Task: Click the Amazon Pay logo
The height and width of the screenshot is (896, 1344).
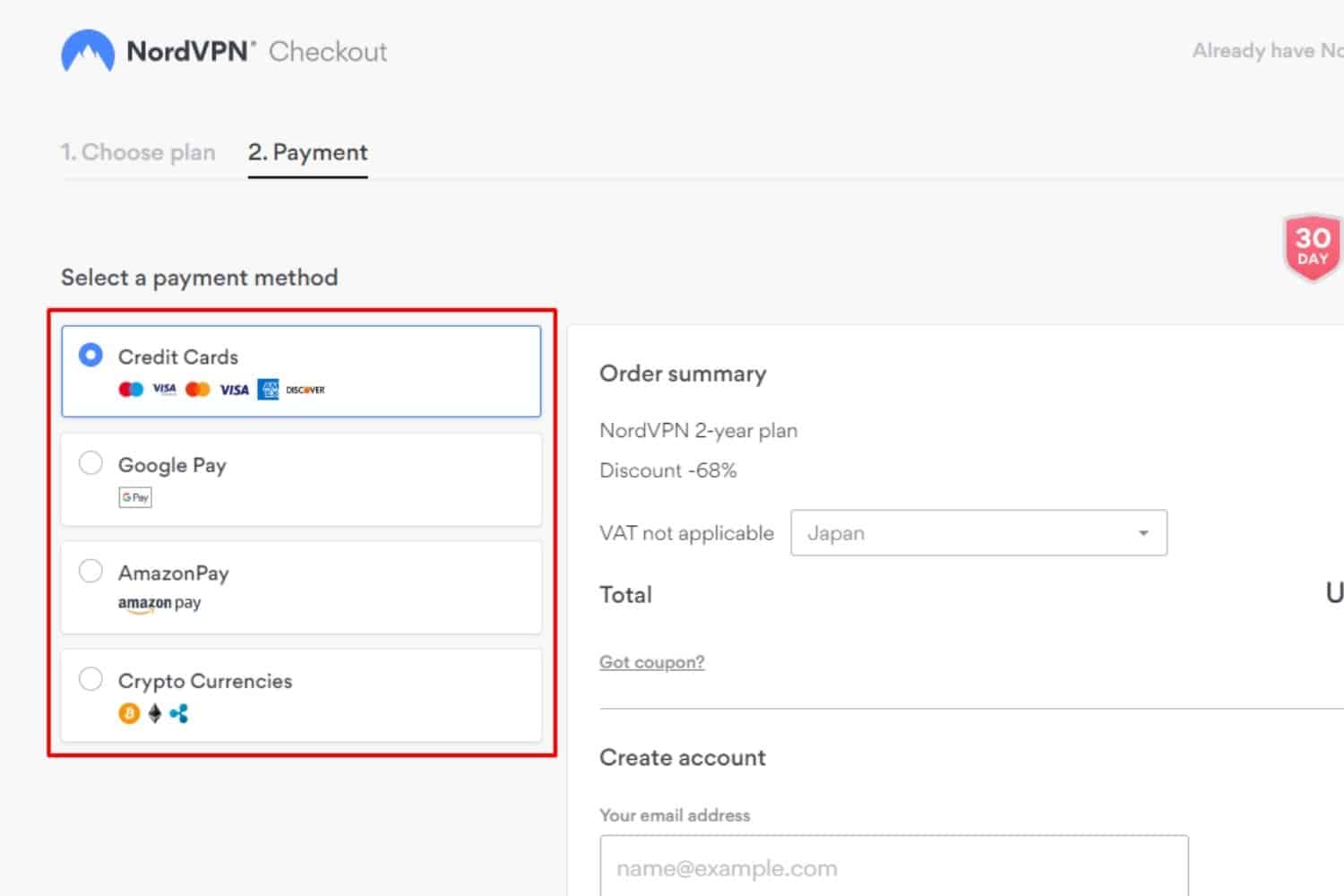Action: (159, 603)
